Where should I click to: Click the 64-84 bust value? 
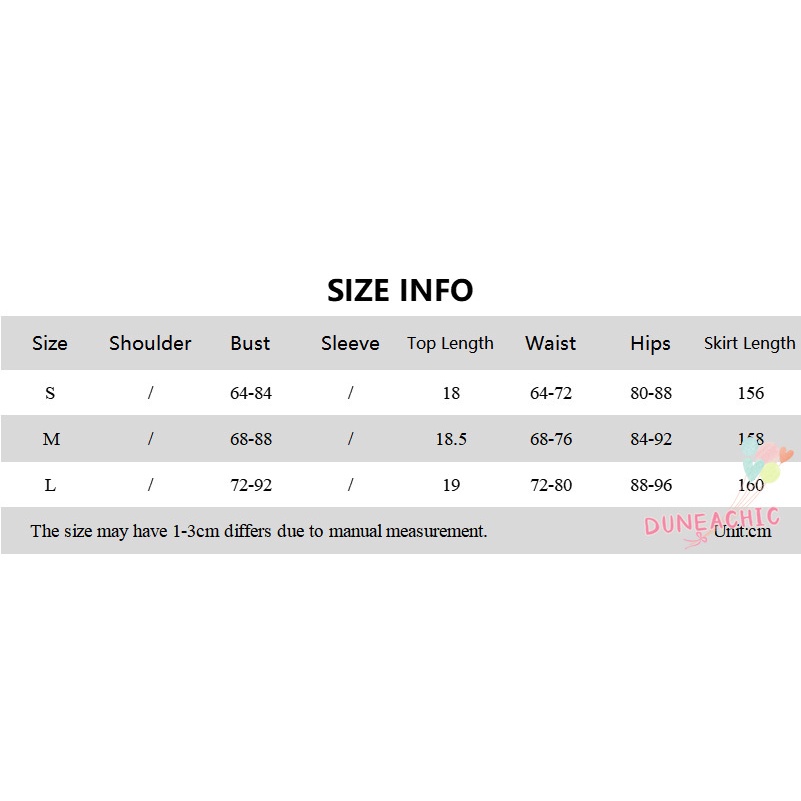(251, 393)
